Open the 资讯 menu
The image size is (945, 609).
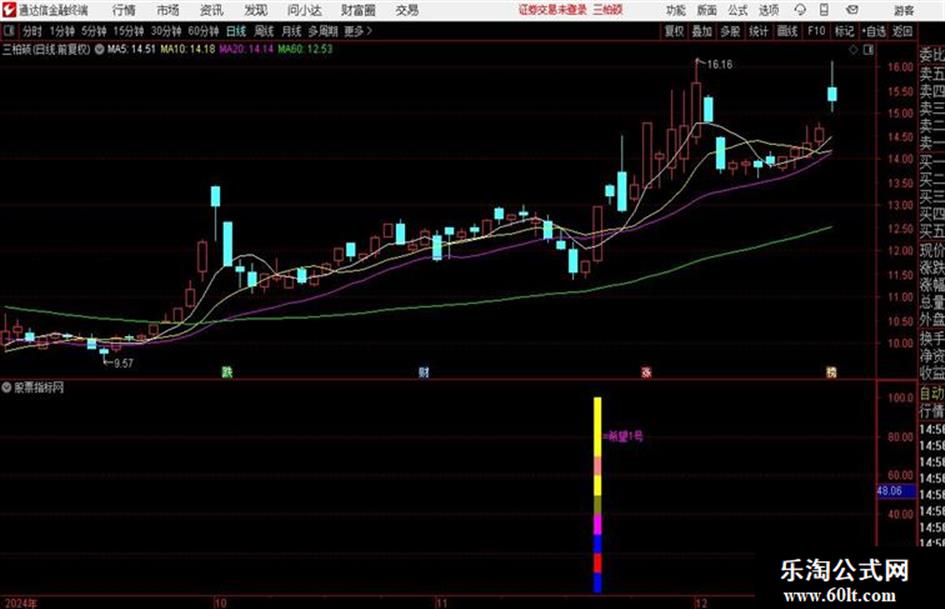212,10
